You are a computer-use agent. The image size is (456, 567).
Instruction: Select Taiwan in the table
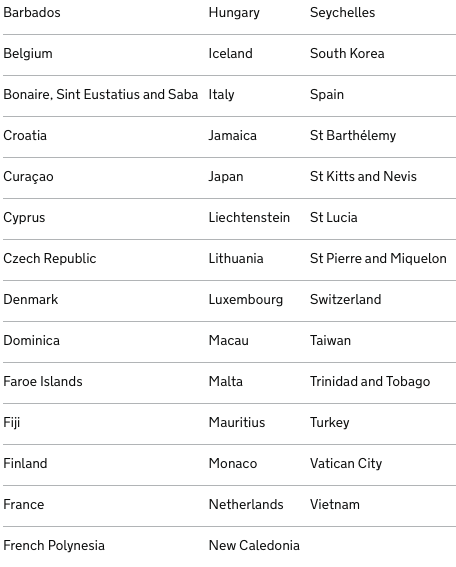(330, 340)
